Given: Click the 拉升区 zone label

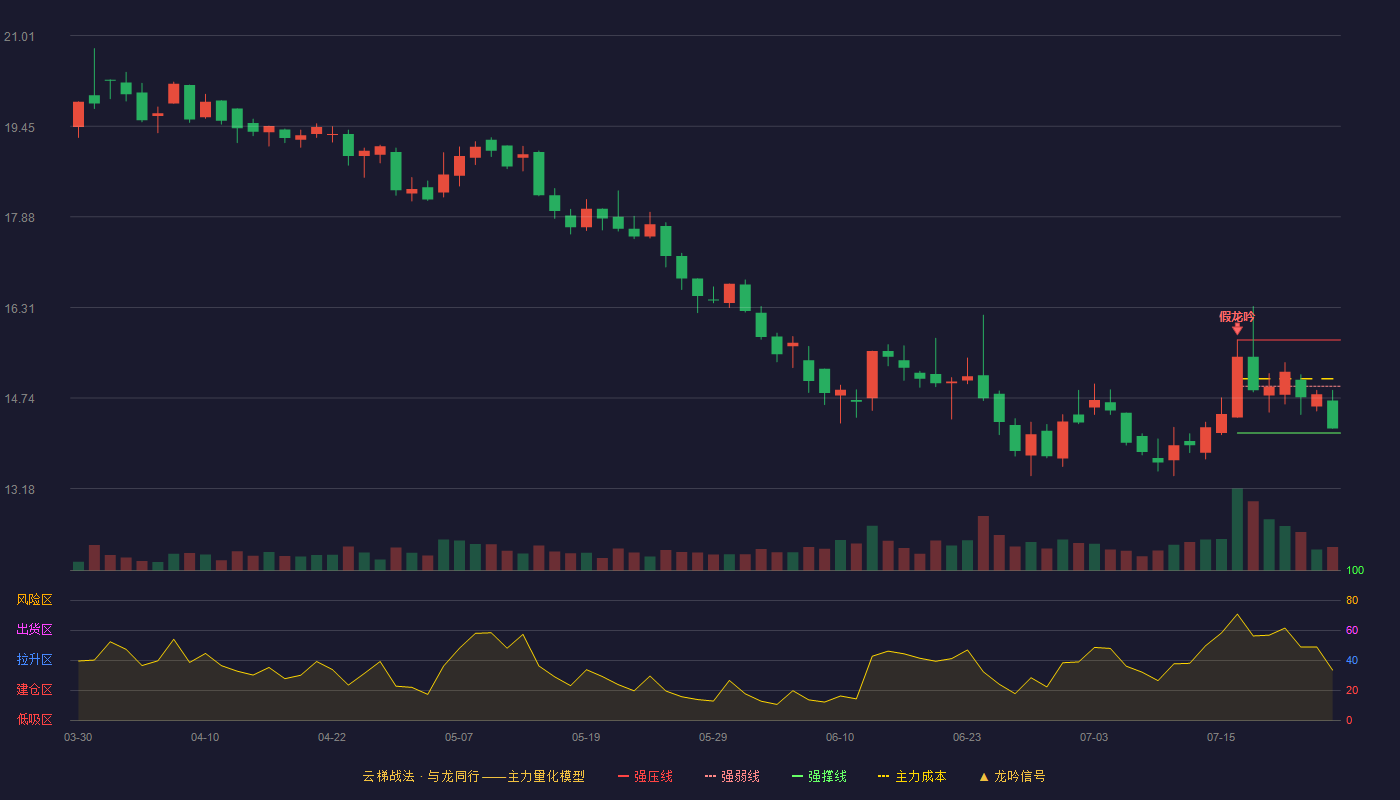Looking at the screenshot, I should (x=34, y=660).
